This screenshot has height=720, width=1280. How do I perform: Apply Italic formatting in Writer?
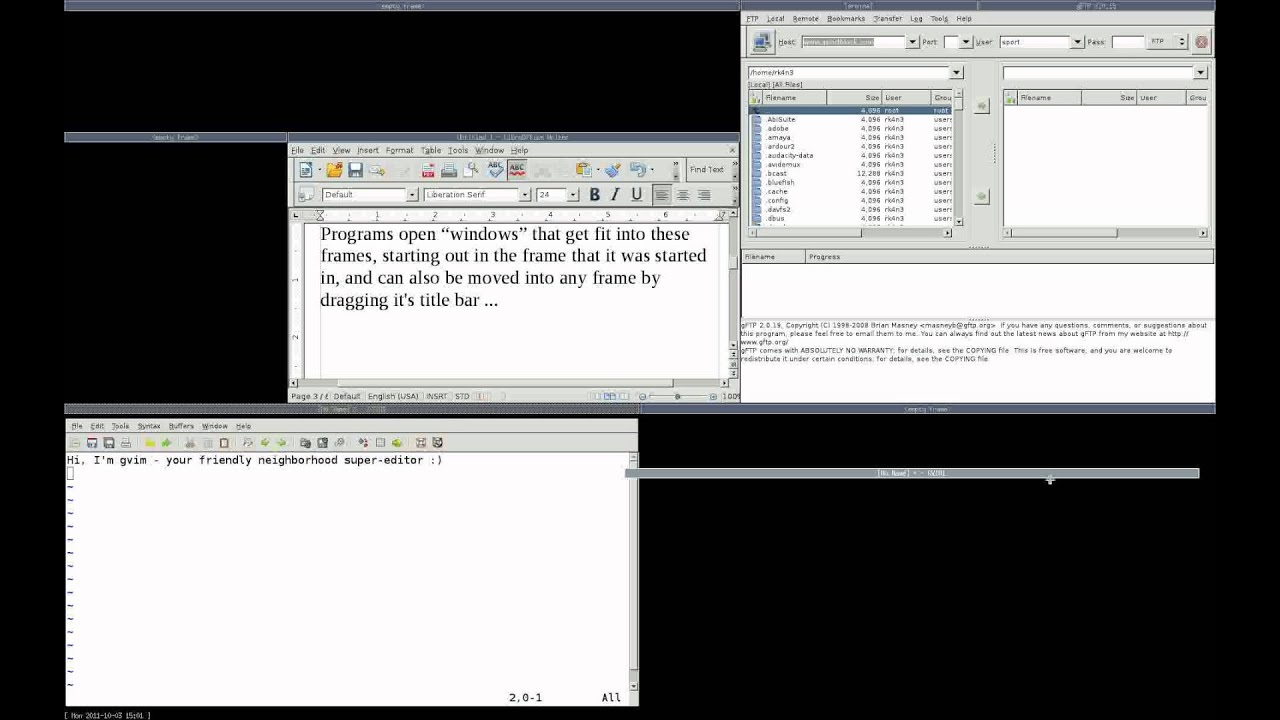pos(615,195)
